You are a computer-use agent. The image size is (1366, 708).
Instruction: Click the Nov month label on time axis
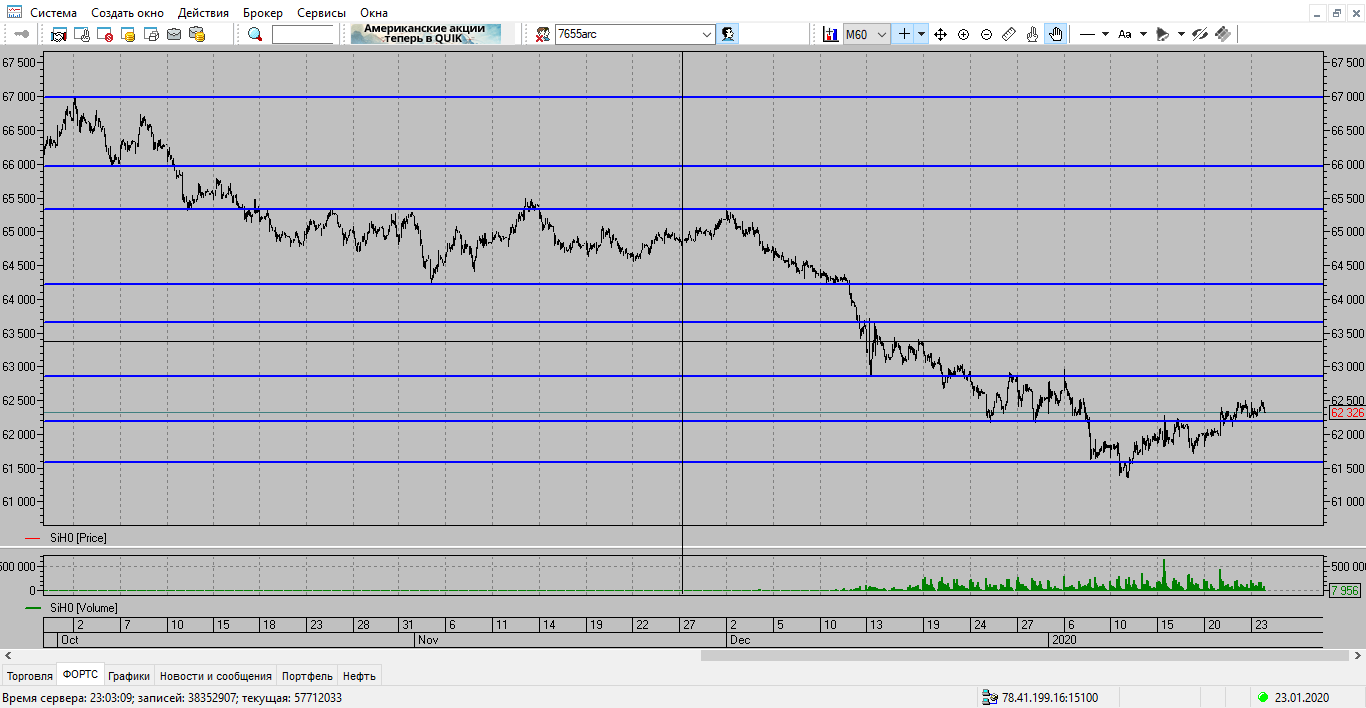[x=428, y=639]
